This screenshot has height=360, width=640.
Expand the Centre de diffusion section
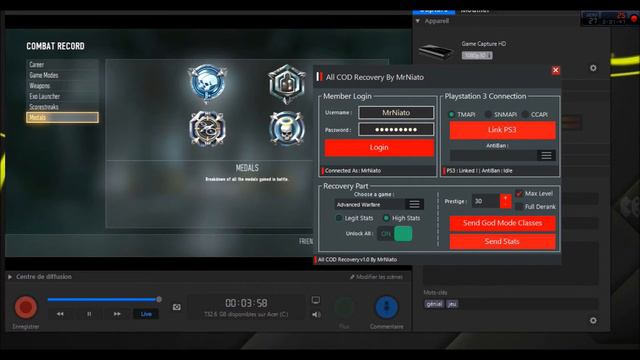click(x=10, y=277)
